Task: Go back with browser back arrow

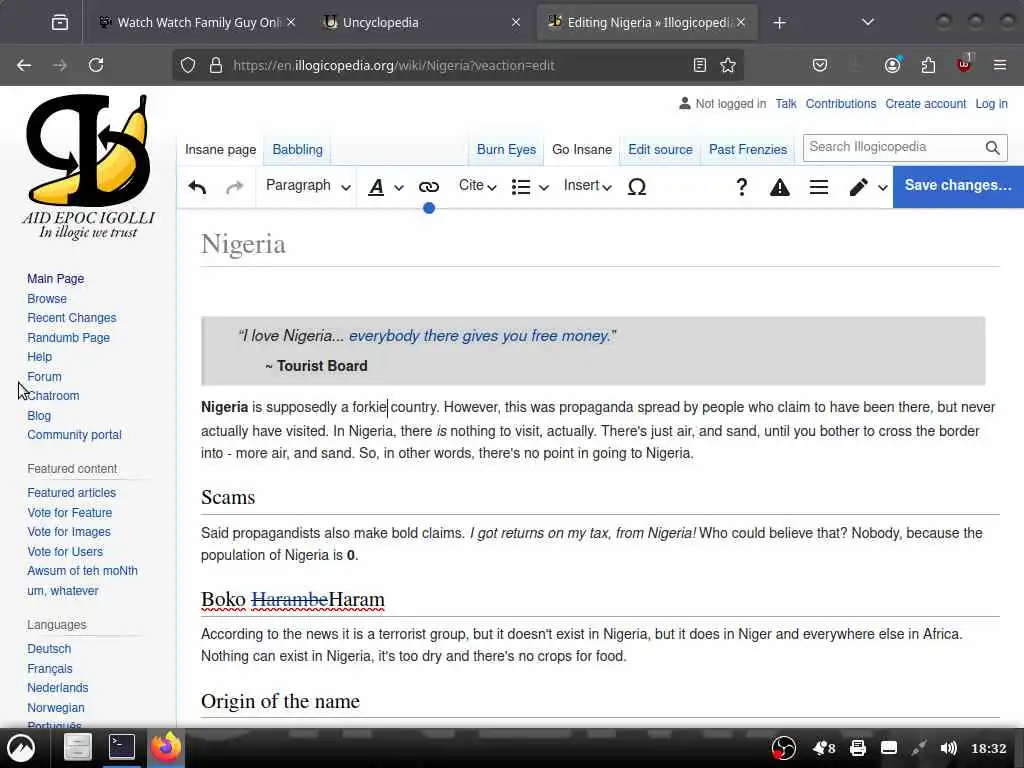Action: click(24, 65)
